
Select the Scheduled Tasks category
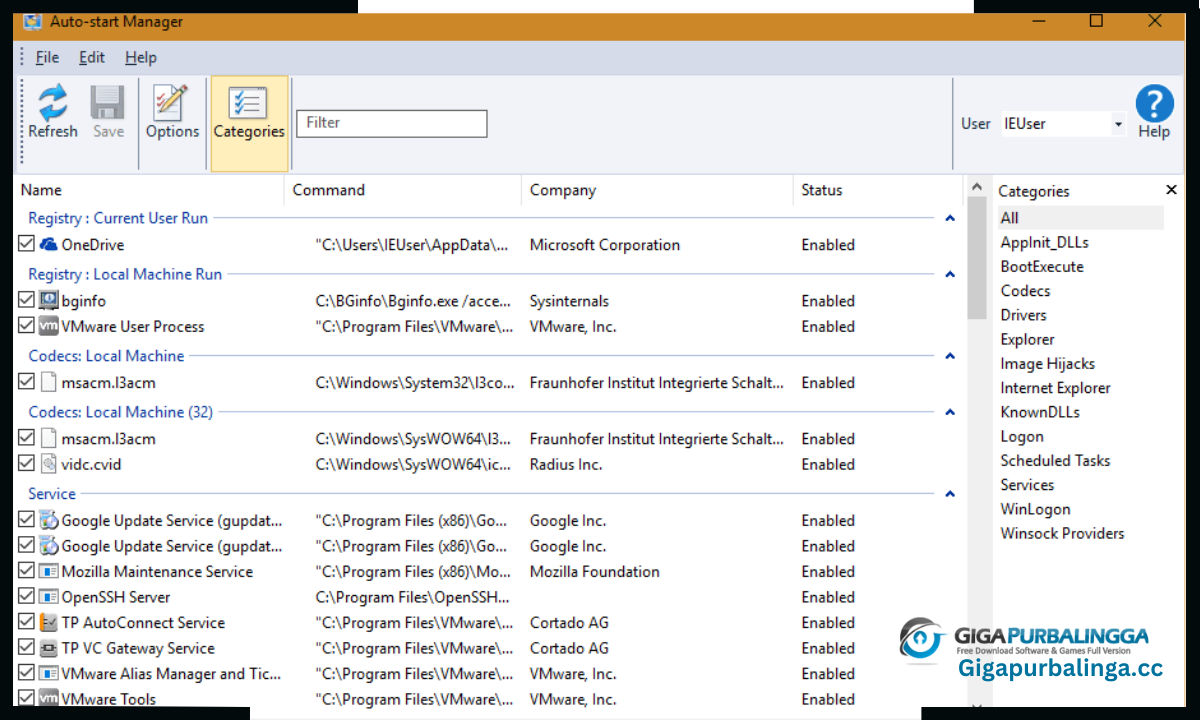1055,460
